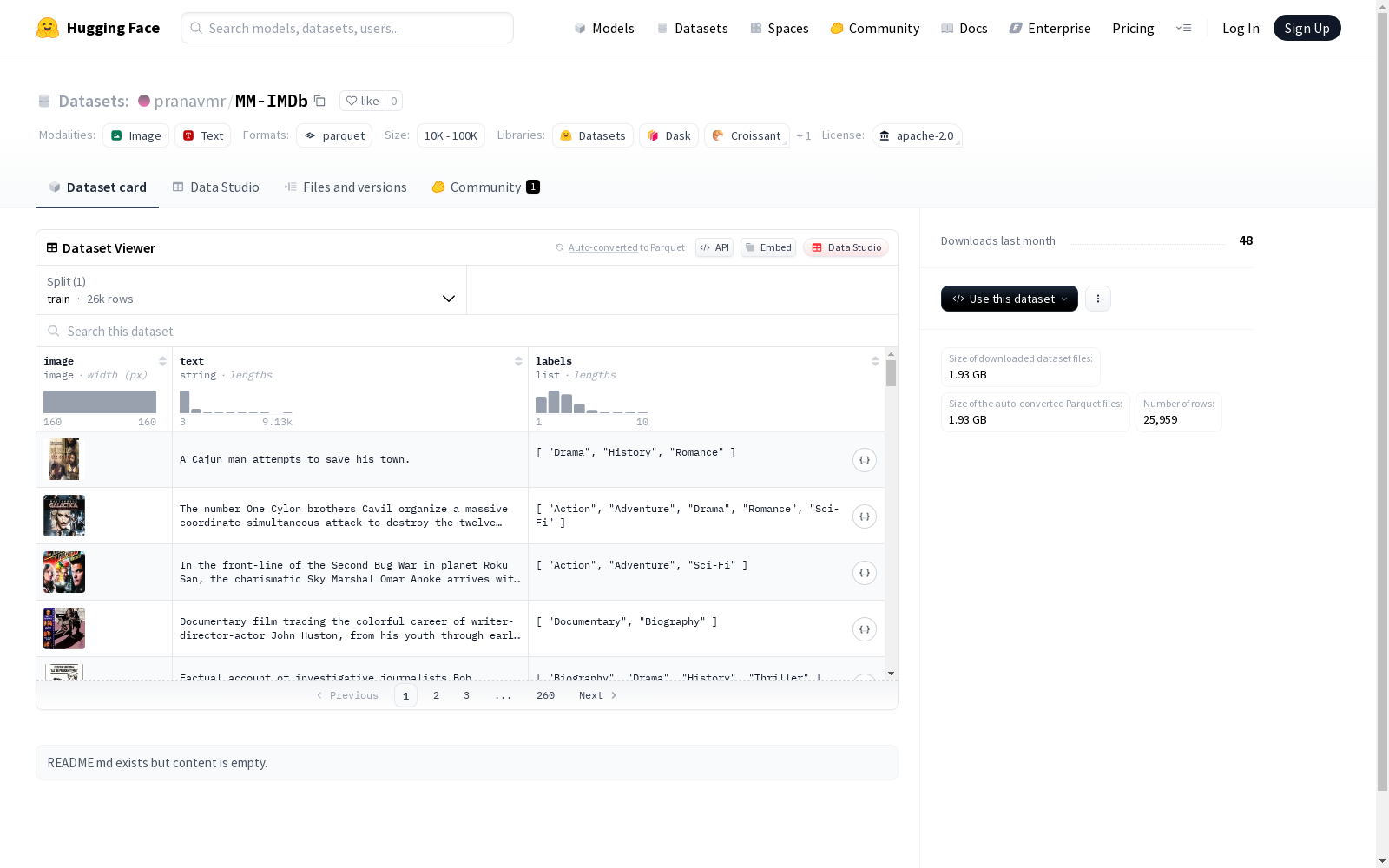Expand the JSON view for the Cylon brothers row
This screenshot has width=1389, height=868.
pos(865,516)
